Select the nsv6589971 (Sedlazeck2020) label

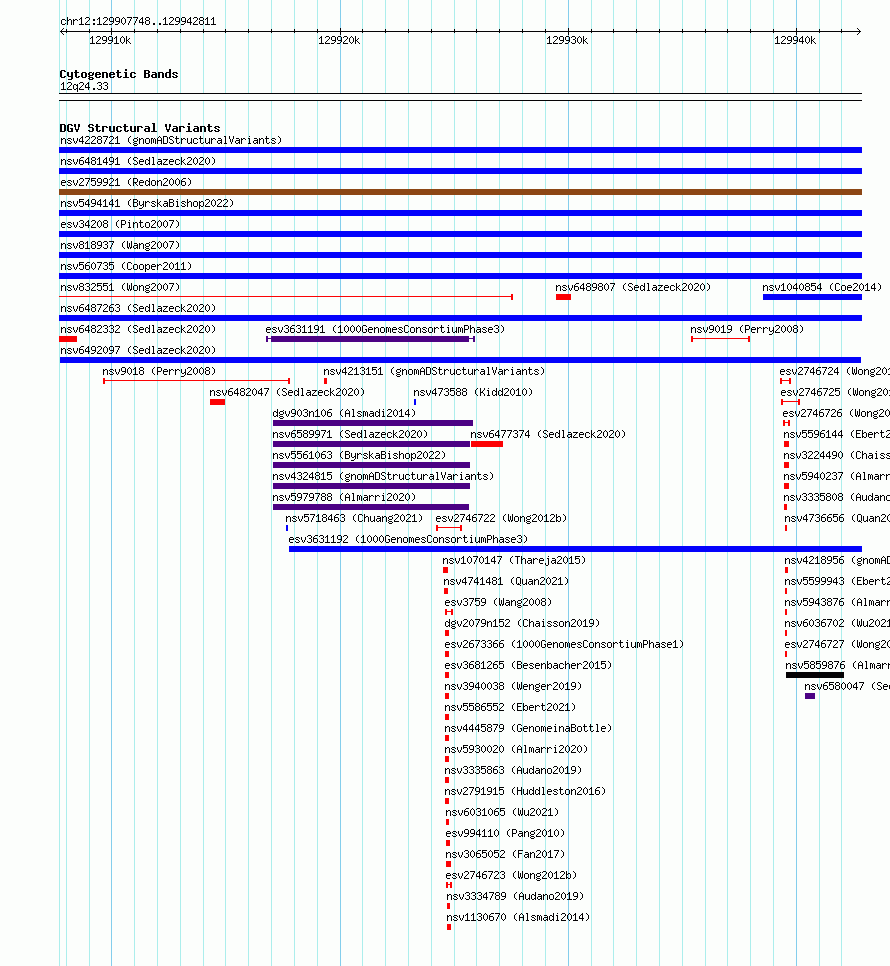[x=350, y=434]
